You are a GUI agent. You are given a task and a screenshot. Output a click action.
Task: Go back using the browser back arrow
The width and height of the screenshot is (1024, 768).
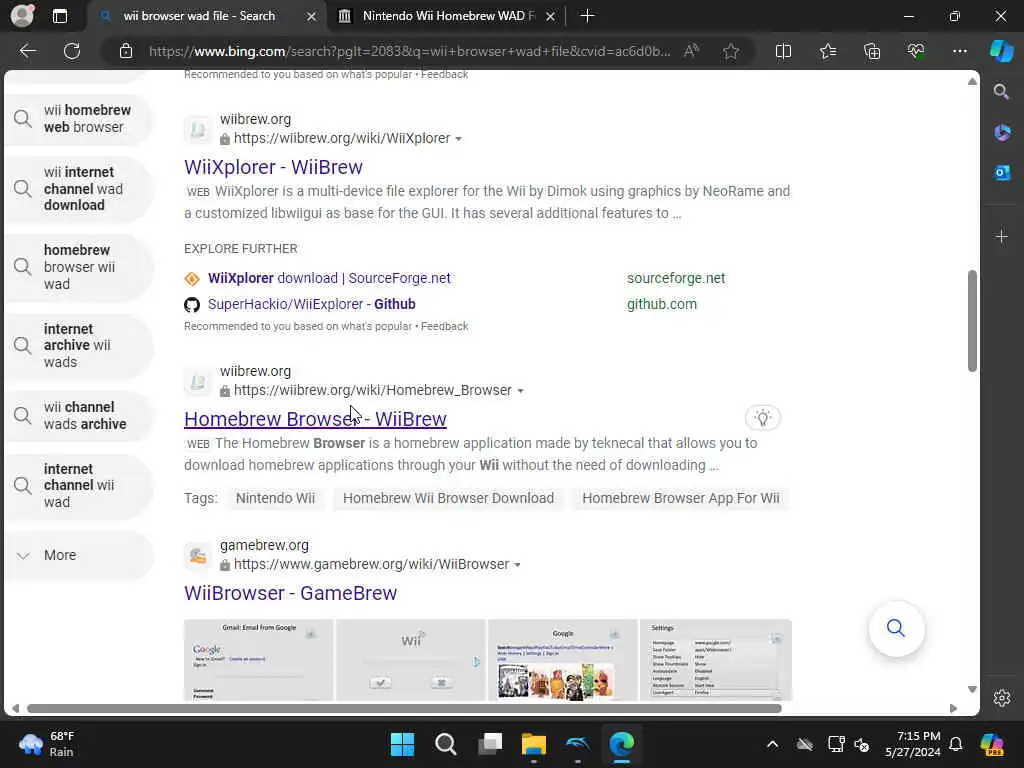tap(27, 51)
